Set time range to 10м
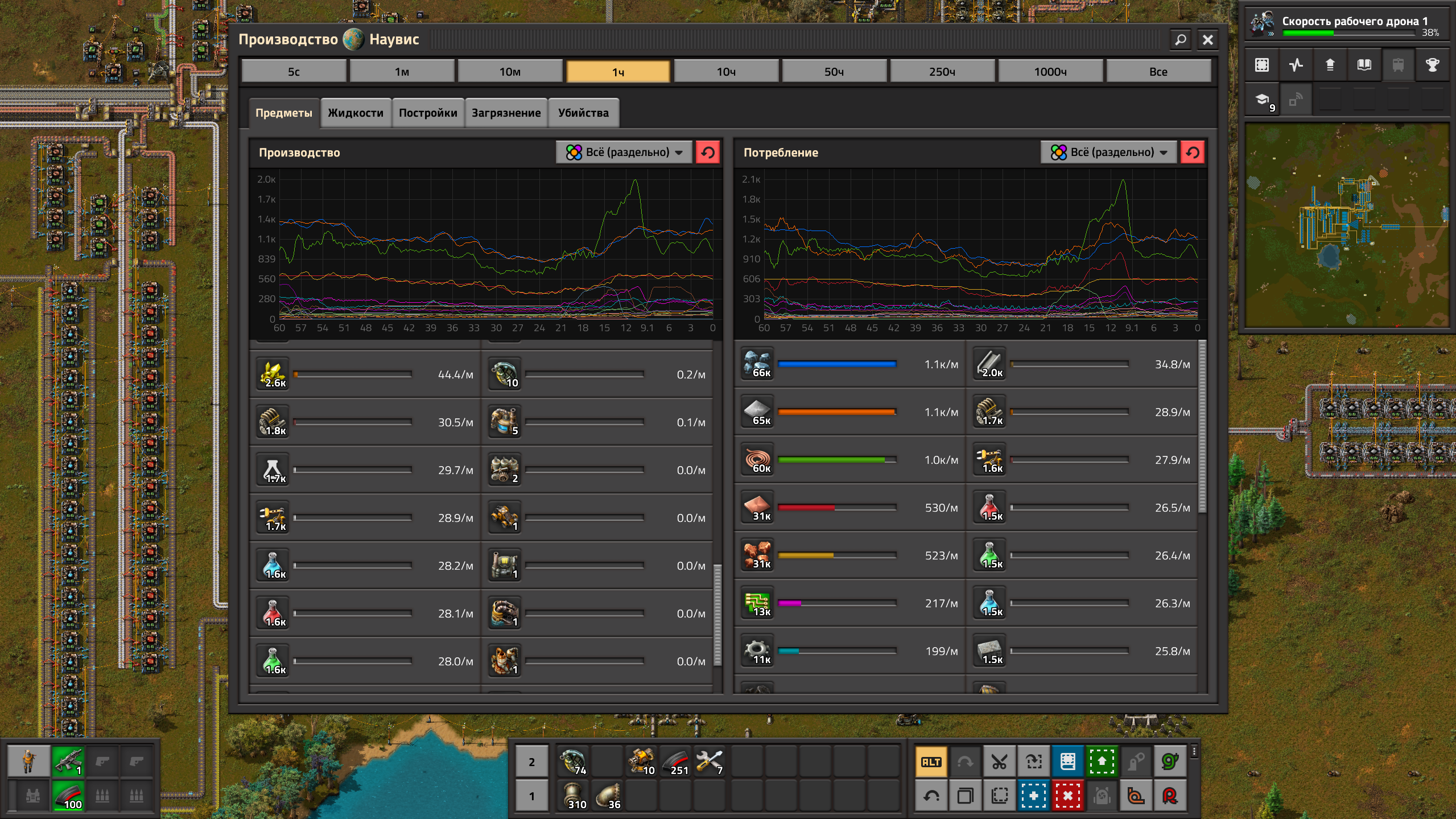This screenshot has width=1456, height=819. (510, 72)
